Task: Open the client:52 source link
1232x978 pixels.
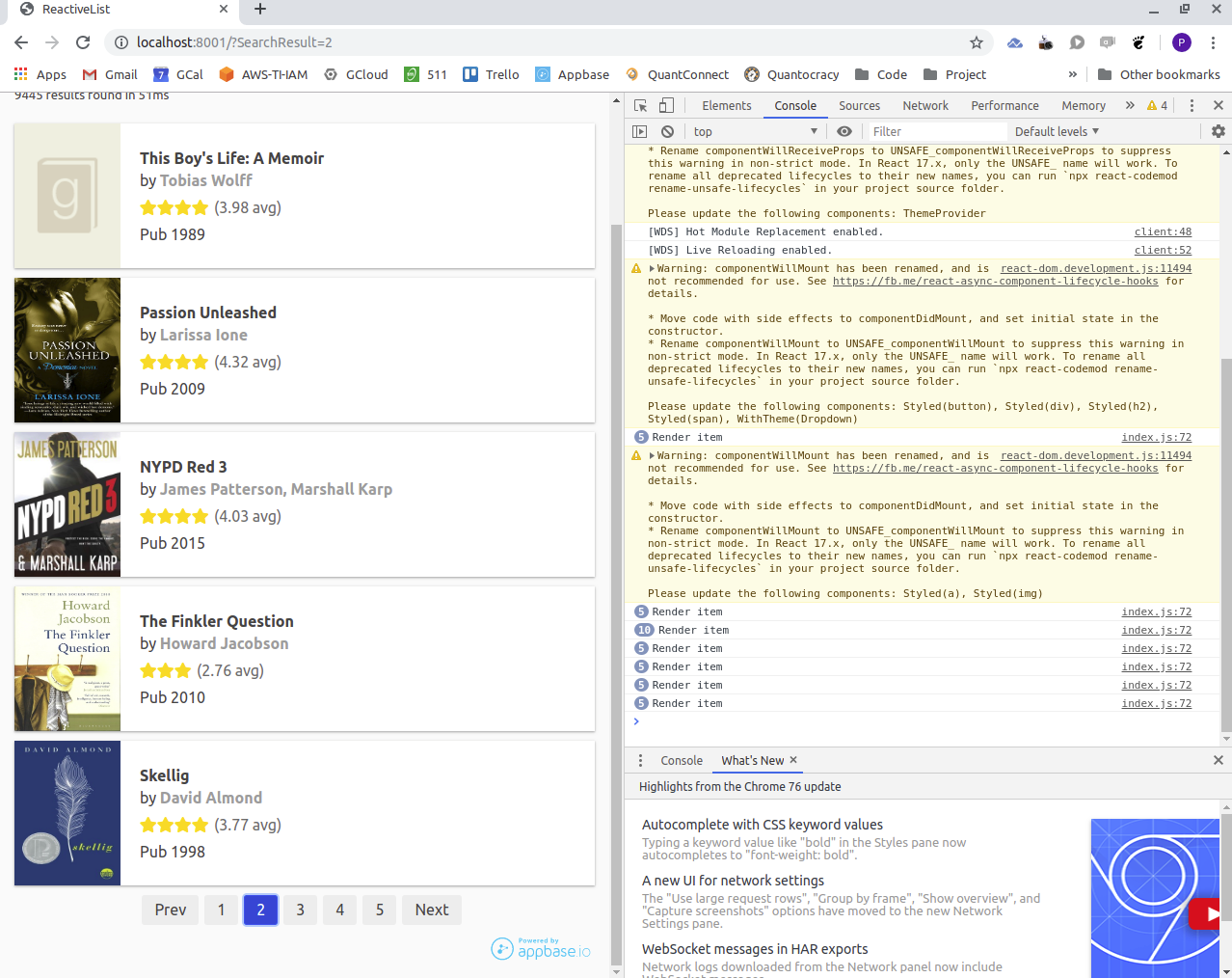Action: [1163, 251]
